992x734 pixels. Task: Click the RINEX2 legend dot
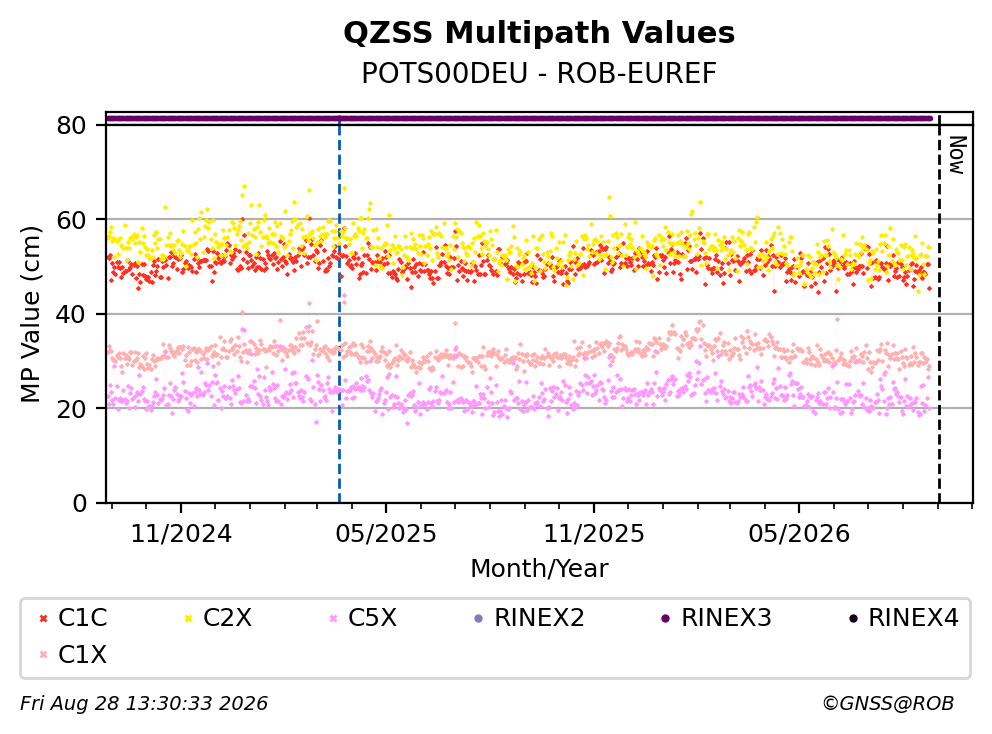click(x=478, y=618)
